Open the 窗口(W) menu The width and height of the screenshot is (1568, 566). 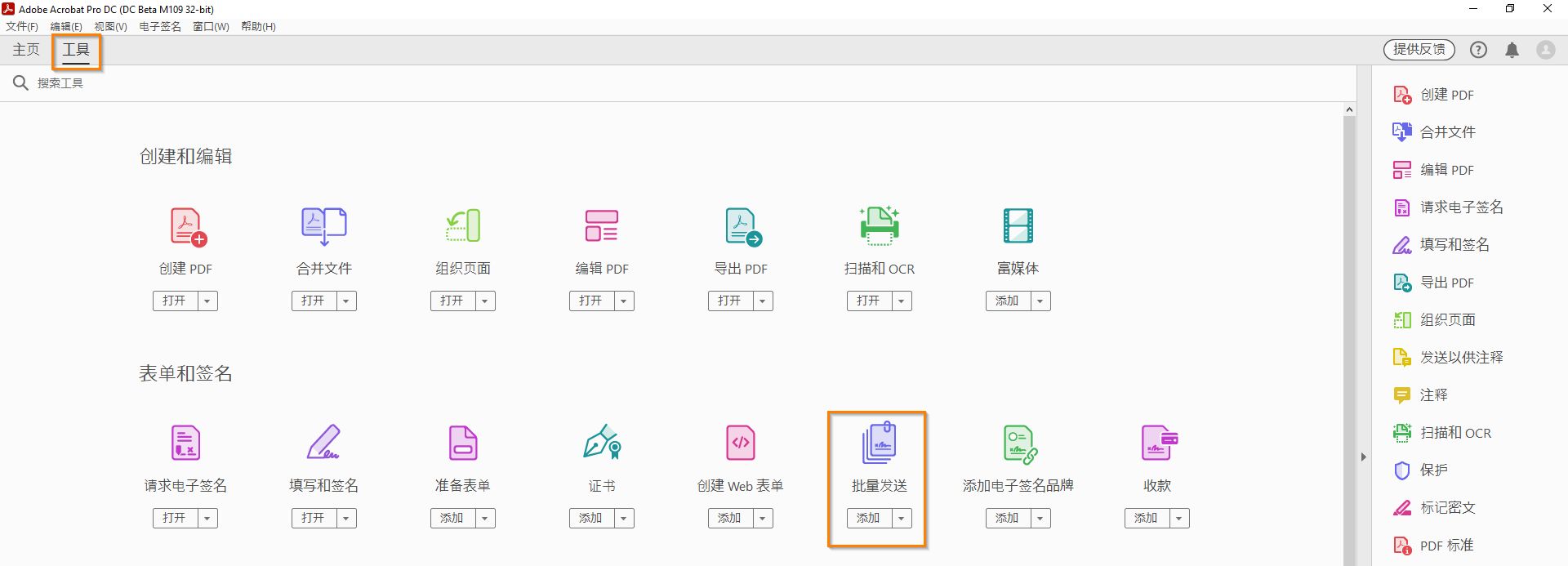pyautogui.click(x=211, y=27)
